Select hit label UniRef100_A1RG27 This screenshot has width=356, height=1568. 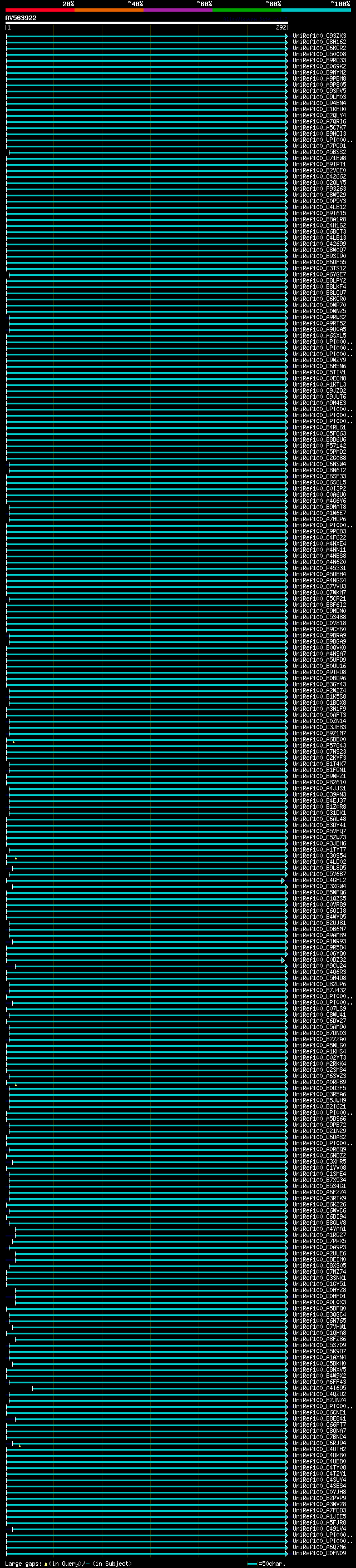319,1235
